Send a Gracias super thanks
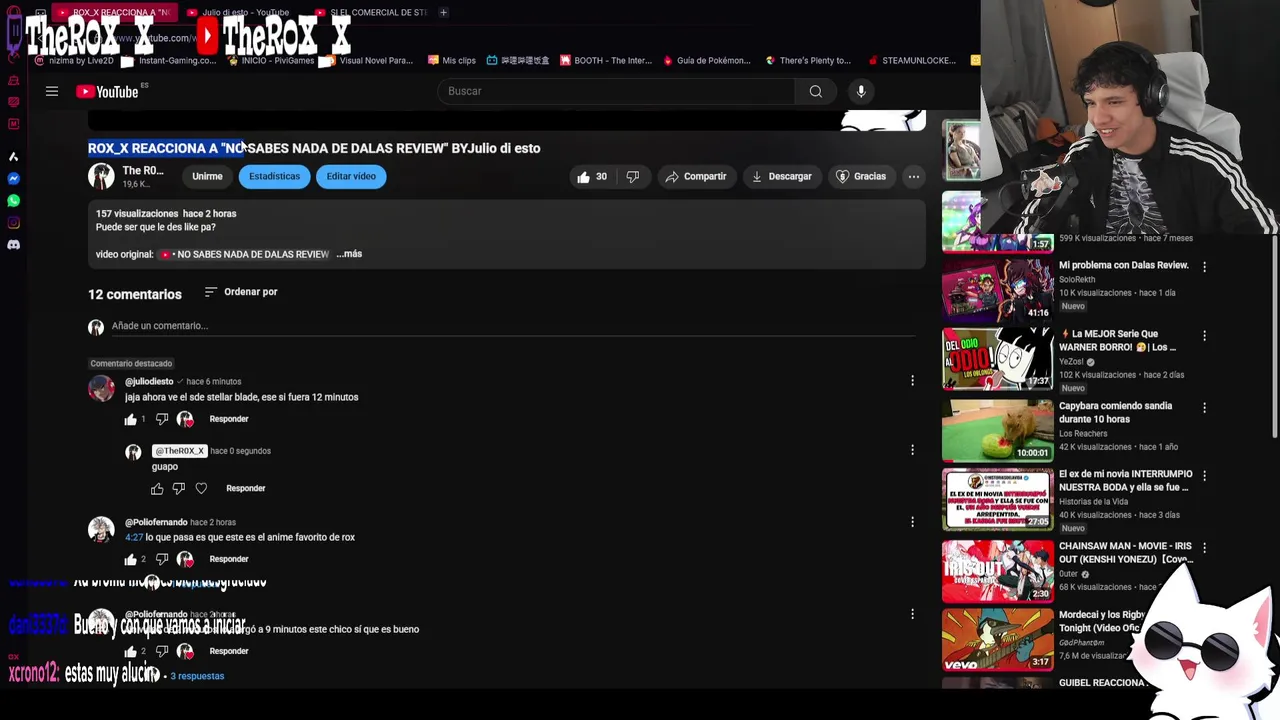Screen dimensions: 1280x720 pyautogui.click(x=861, y=176)
